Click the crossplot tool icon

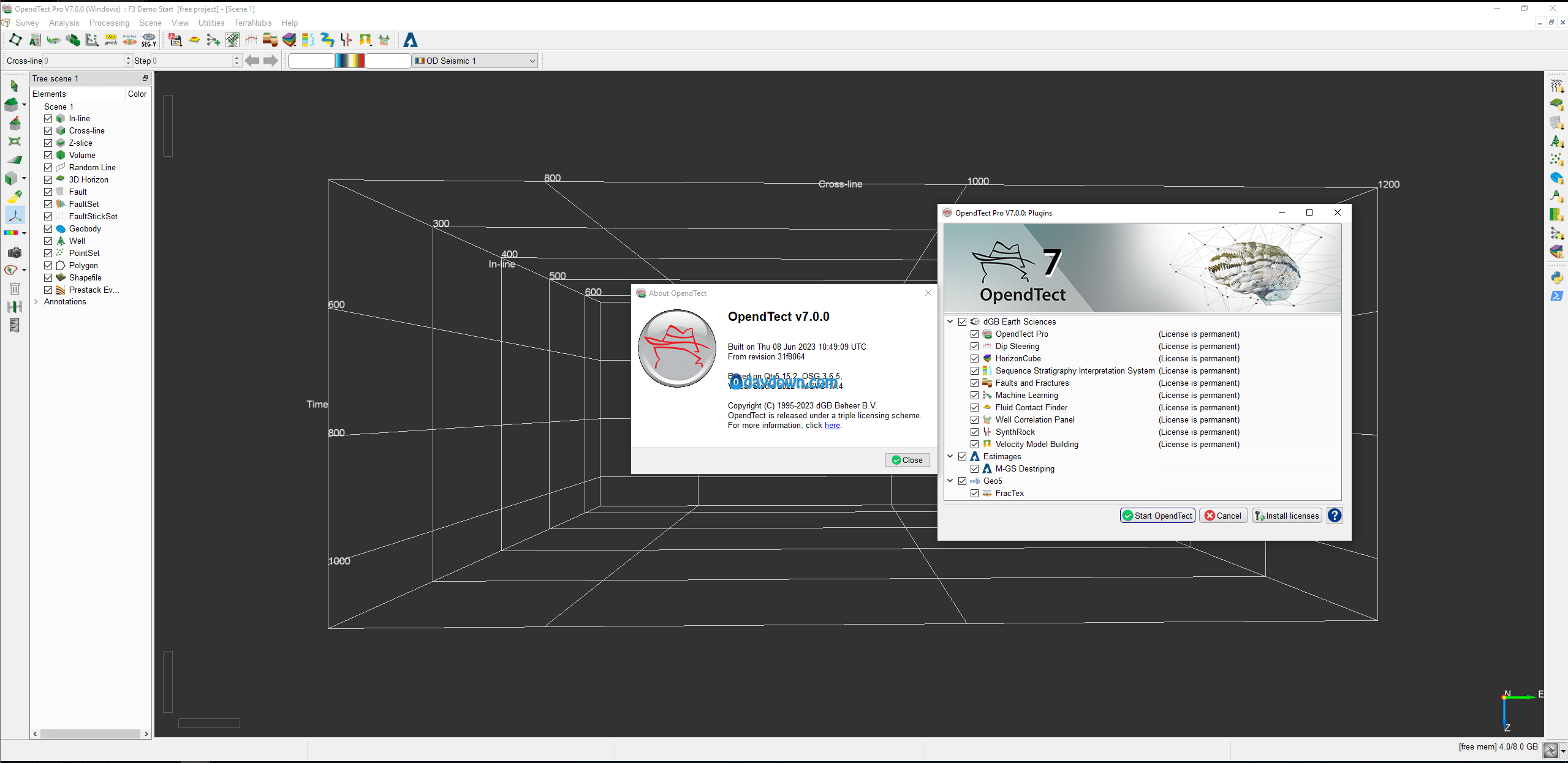click(92, 40)
